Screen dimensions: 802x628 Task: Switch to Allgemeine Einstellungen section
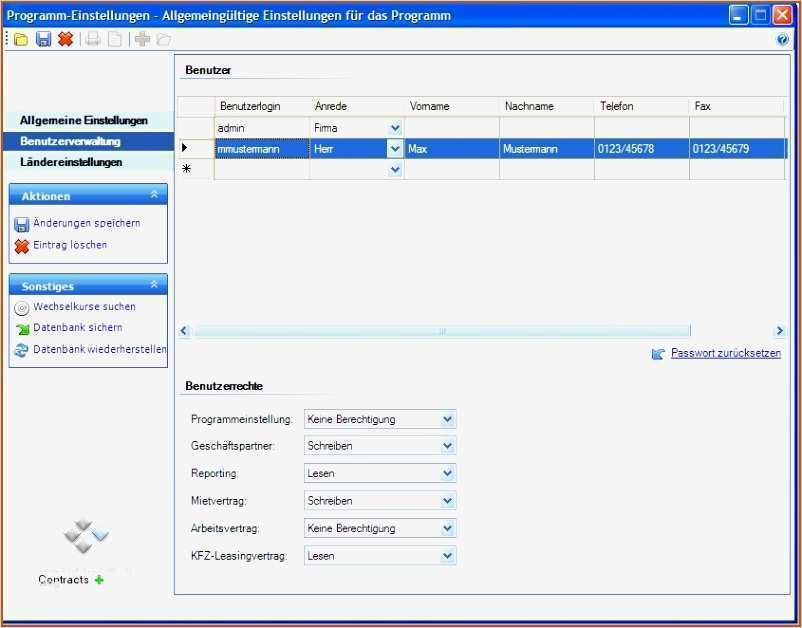tap(84, 120)
